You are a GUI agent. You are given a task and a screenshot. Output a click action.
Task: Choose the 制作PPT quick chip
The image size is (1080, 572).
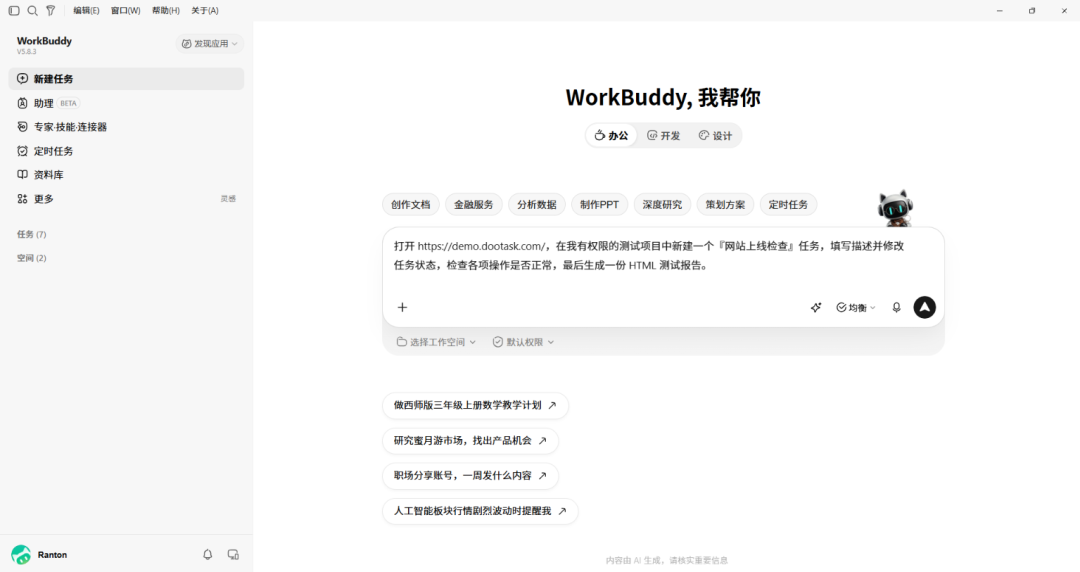(x=599, y=205)
